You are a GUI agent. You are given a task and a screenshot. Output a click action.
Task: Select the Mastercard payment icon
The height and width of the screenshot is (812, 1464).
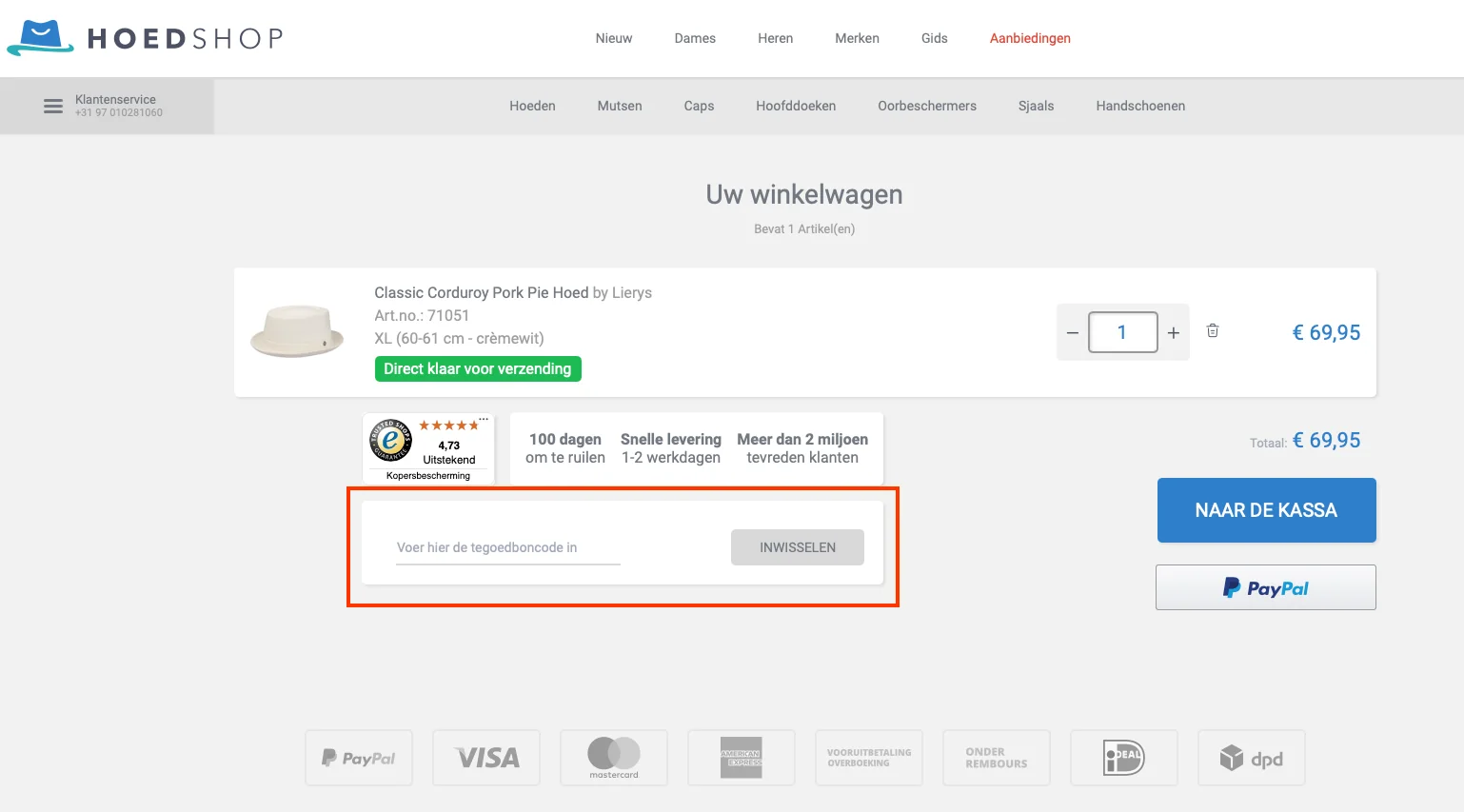(614, 757)
